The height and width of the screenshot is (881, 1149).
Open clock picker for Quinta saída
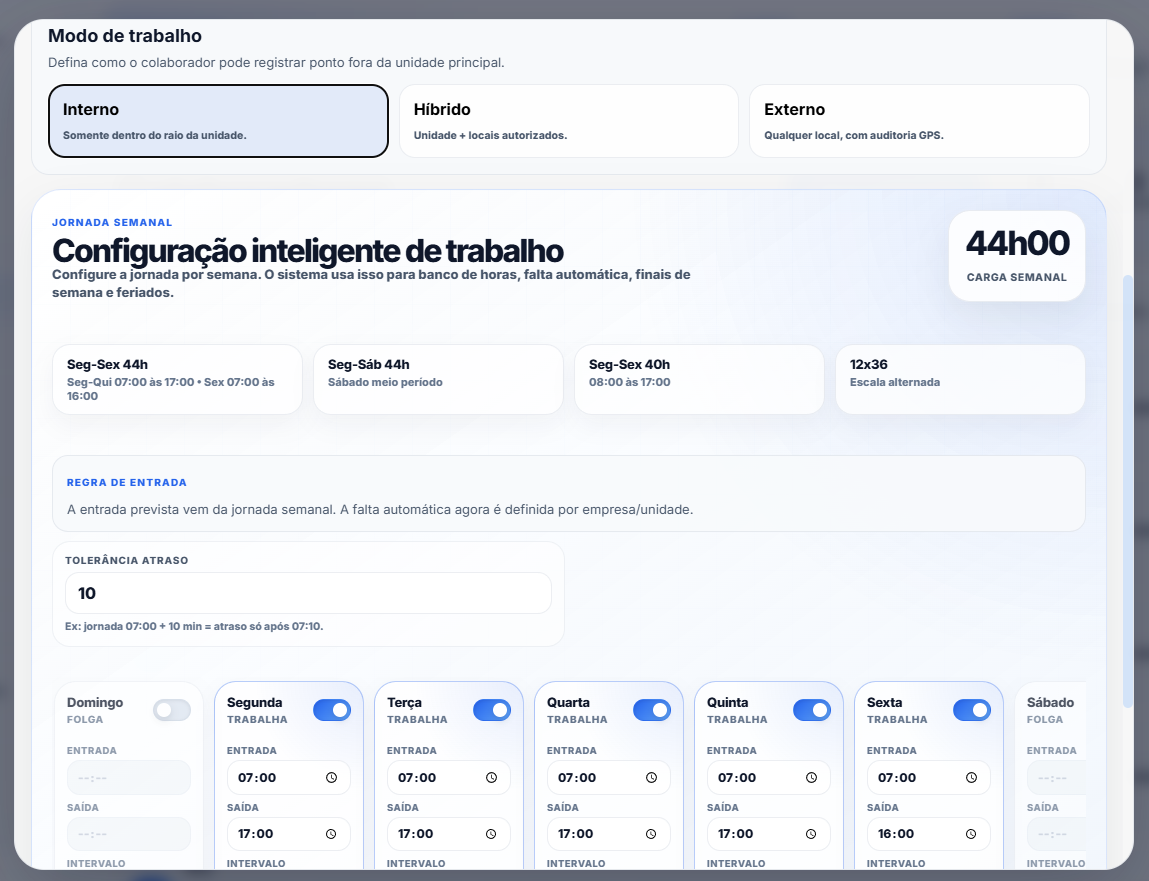[x=810, y=834]
